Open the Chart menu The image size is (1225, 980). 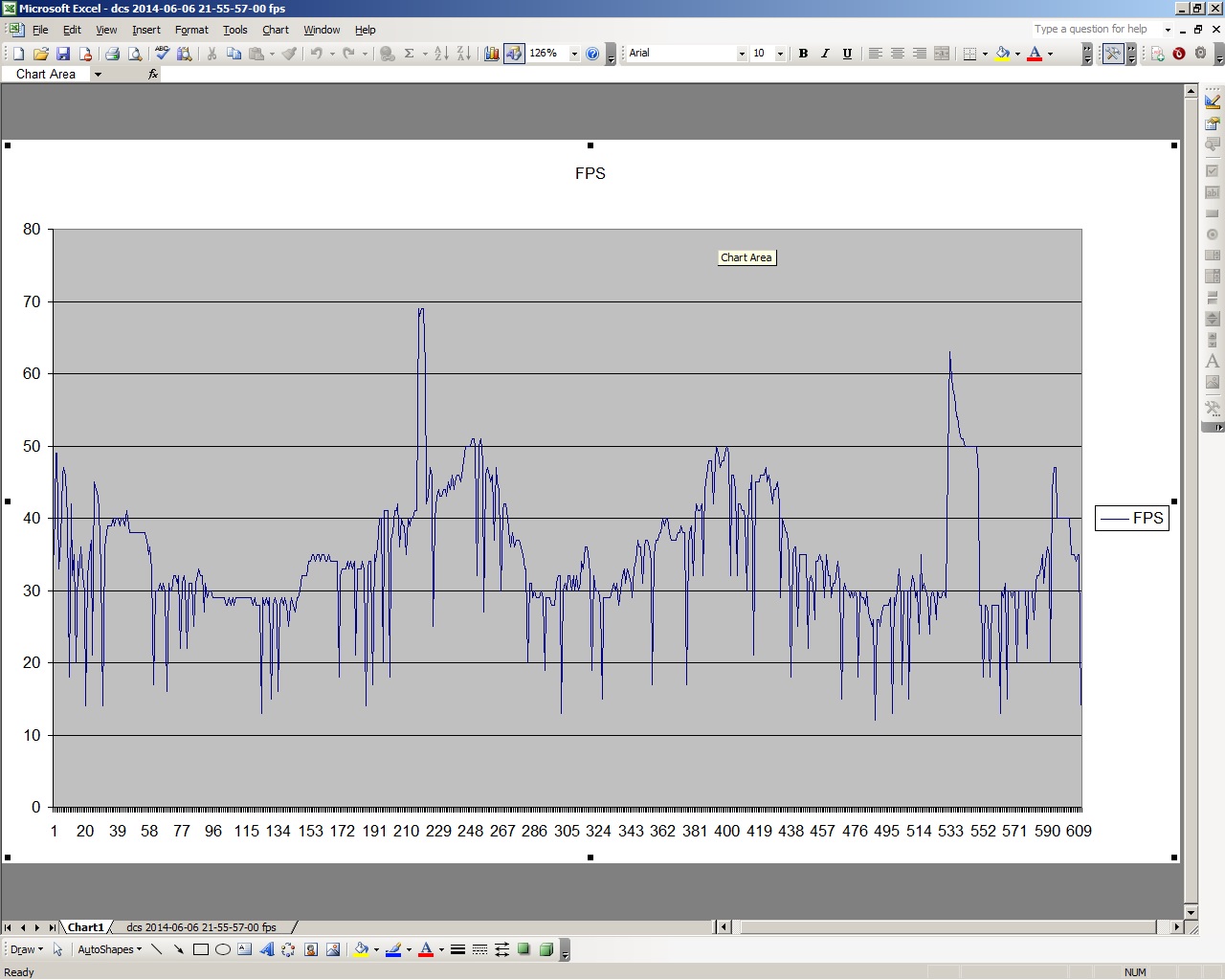(276, 30)
